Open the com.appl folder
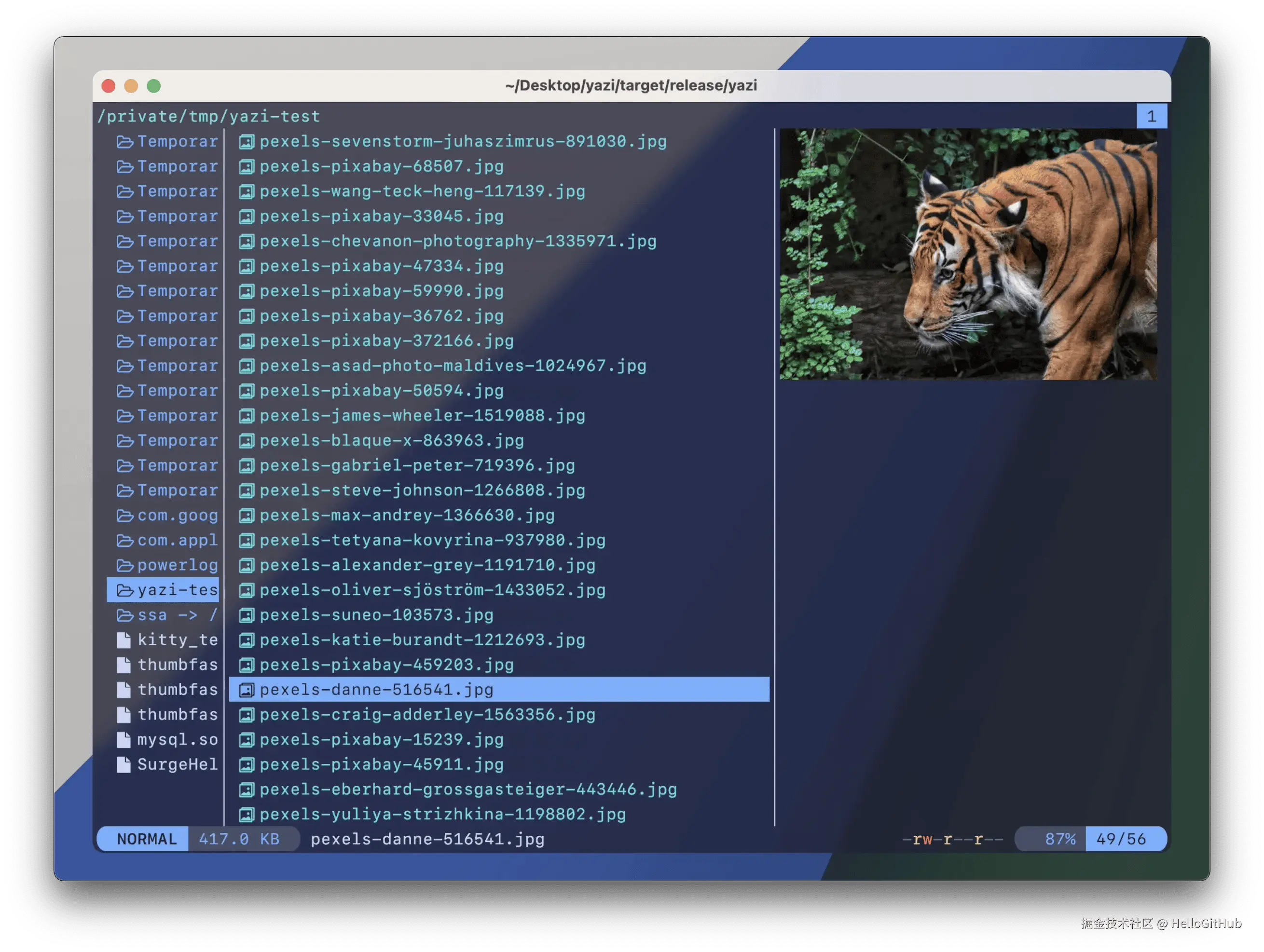Screen dimensions: 1264x952 click(x=177, y=540)
